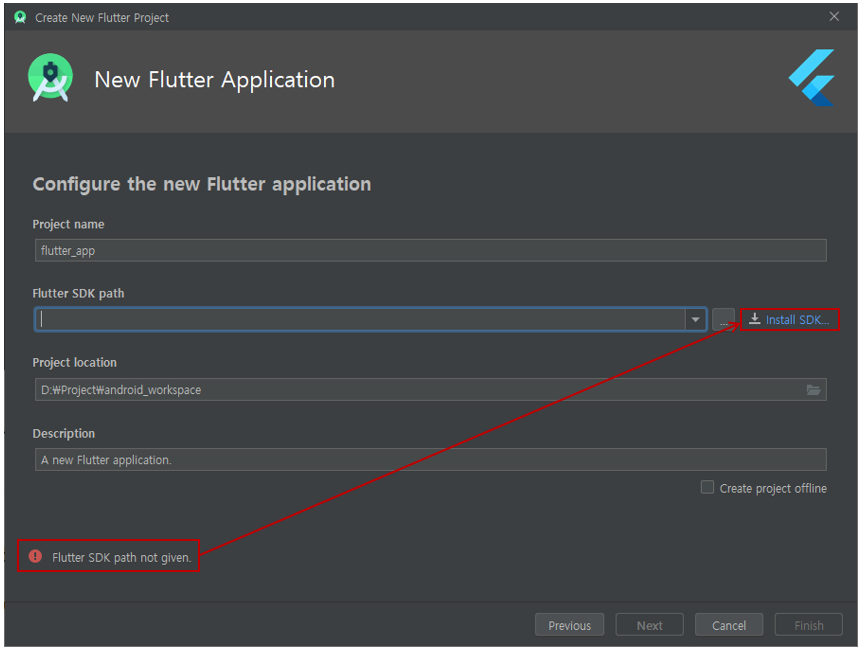Click the 'Project name' label
The height and width of the screenshot is (653, 863).
pos(68,225)
